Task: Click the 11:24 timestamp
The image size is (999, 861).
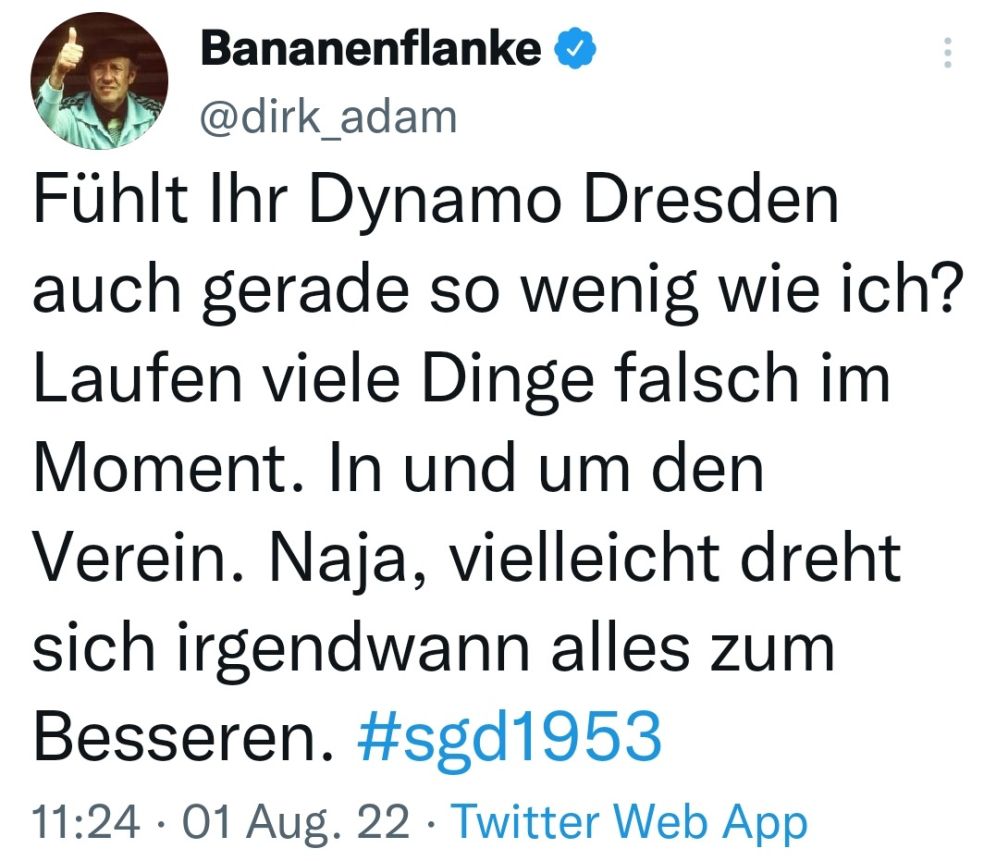Action: pos(85,822)
